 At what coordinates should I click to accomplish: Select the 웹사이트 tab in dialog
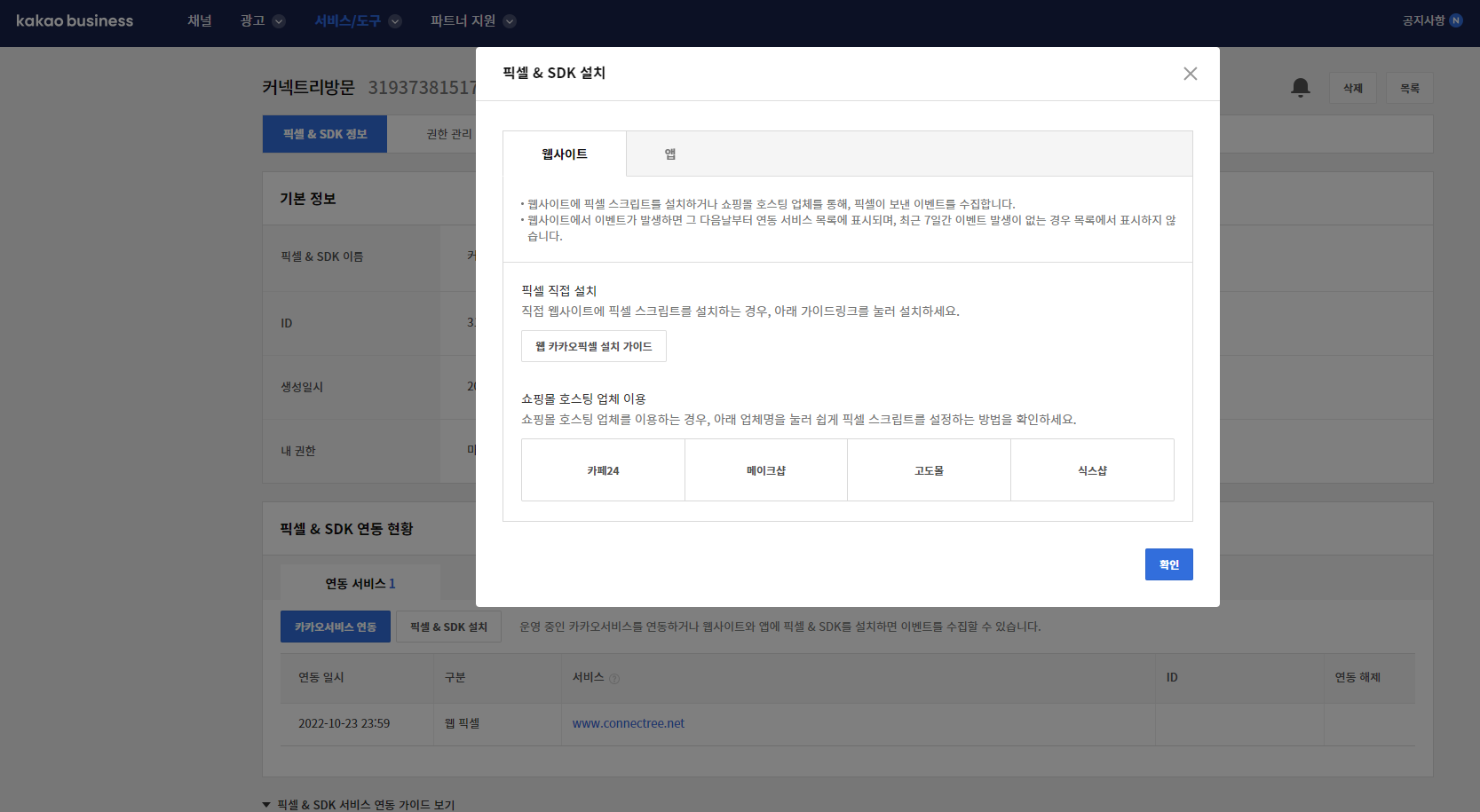(565, 154)
